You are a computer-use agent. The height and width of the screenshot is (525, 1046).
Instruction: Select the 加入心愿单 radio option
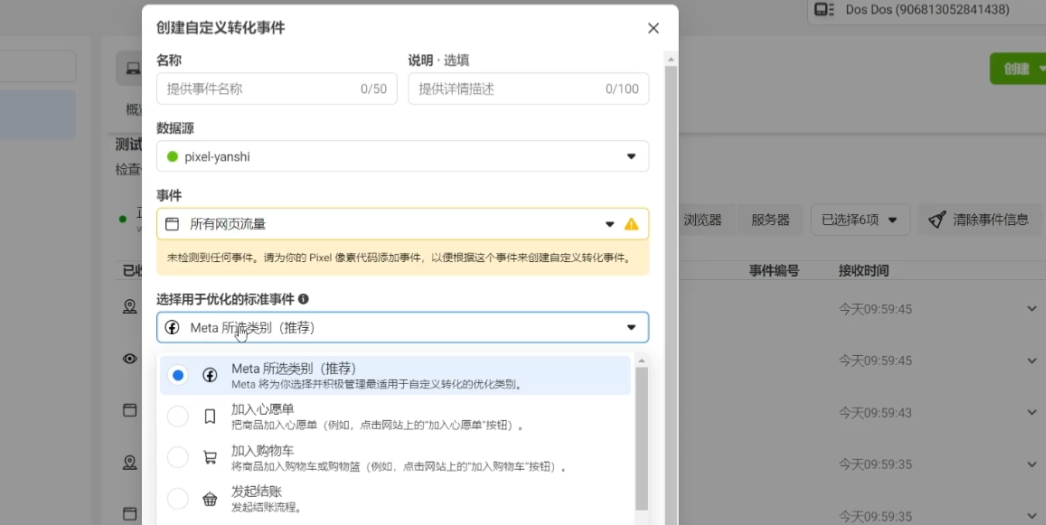click(177, 416)
